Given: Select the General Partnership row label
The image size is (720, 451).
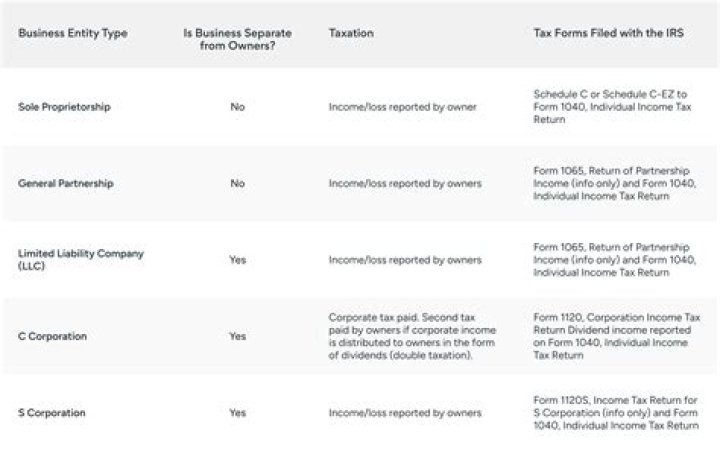Looking at the screenshot, I should (66, 183).
